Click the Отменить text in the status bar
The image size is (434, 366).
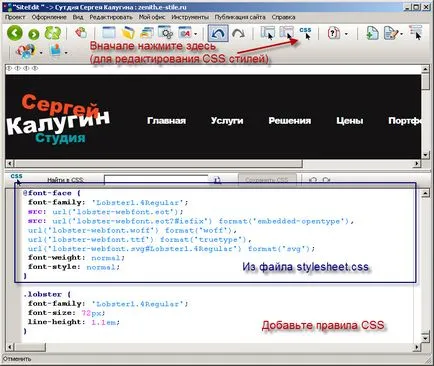17,359
